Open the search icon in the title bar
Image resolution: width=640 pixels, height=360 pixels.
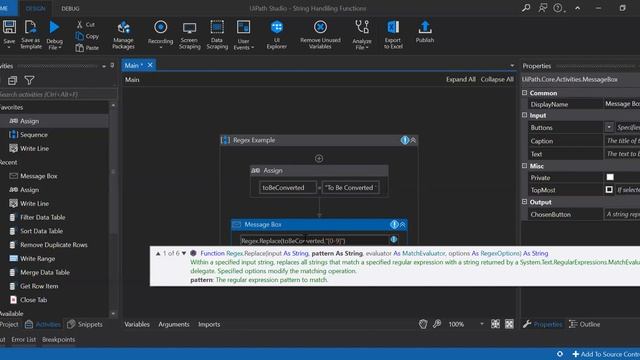pyautogui.click(x=526, y=8)
